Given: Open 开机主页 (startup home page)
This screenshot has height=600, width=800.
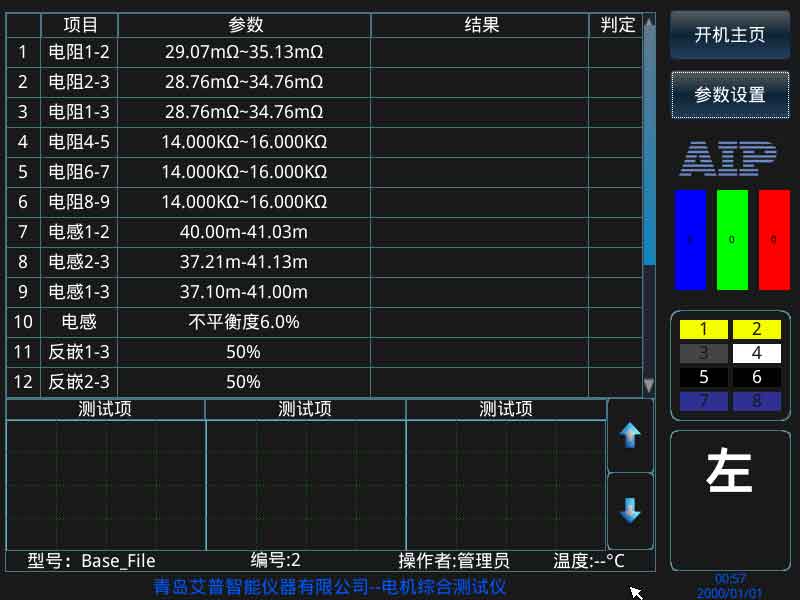Looking at the screenshot, I should (x=731, y=33).
